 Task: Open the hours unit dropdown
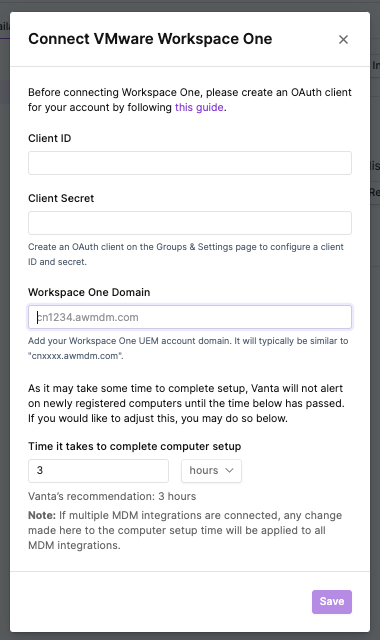tap(211, 471)
